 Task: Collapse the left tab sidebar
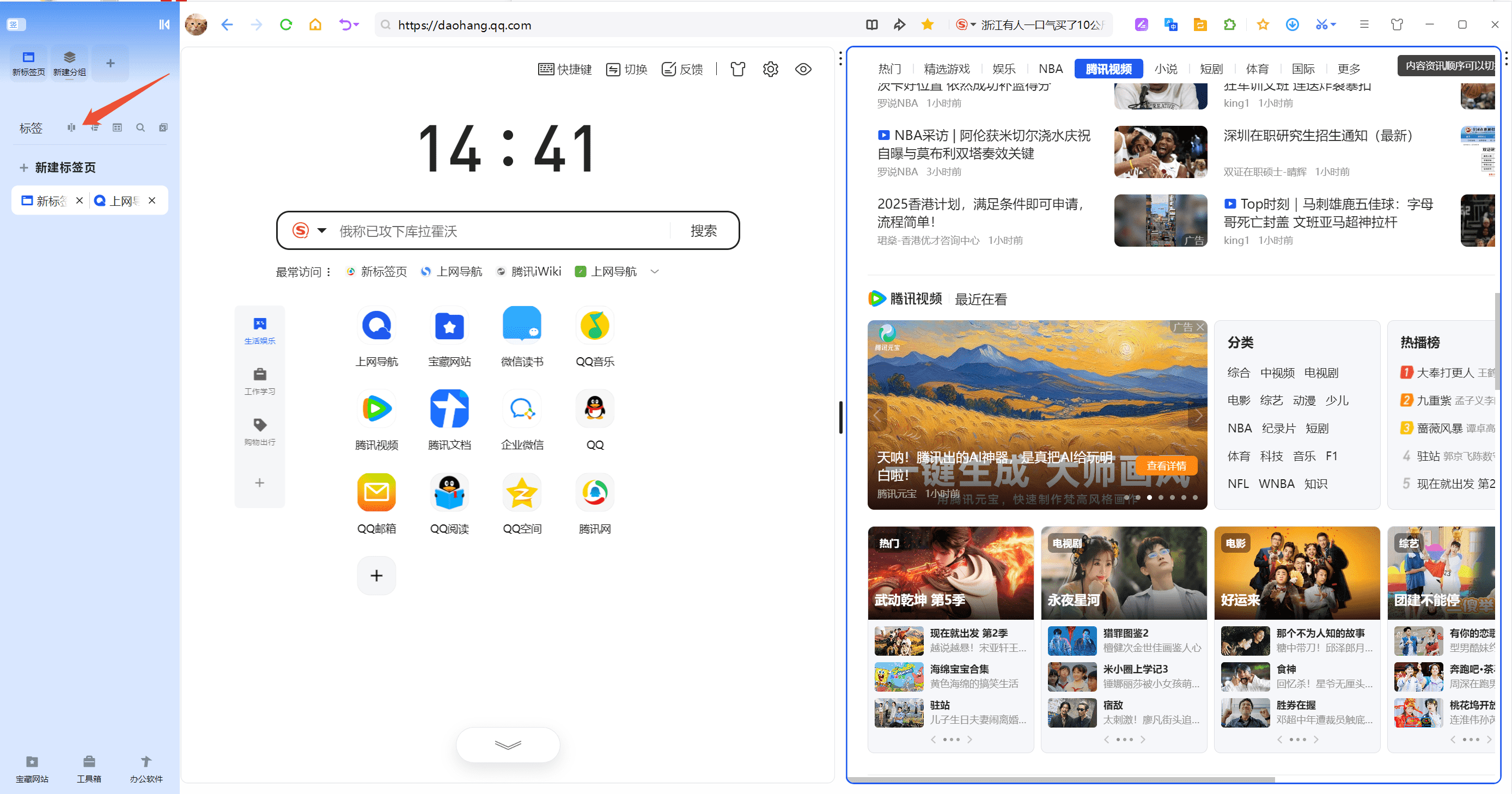tap(164, 25)
